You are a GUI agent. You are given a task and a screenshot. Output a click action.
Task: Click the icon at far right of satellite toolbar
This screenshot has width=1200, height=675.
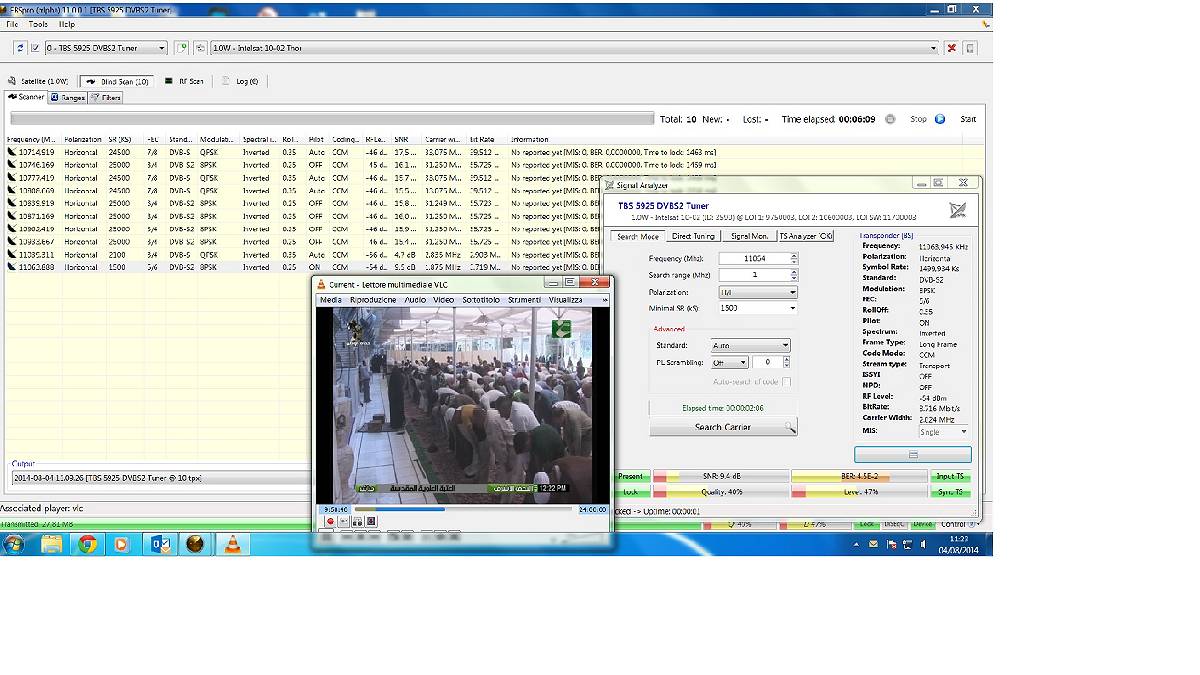pyautogui.click(x=970, y=48)
